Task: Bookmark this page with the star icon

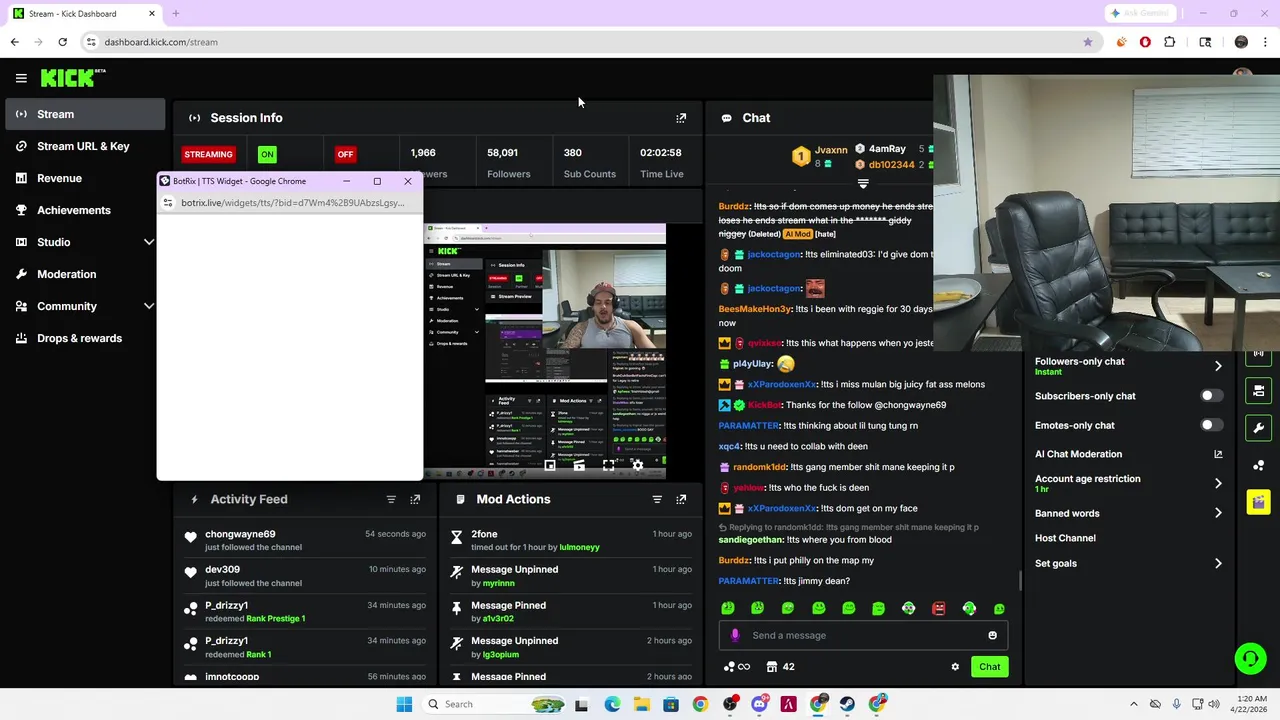Action: point(1088,42)
